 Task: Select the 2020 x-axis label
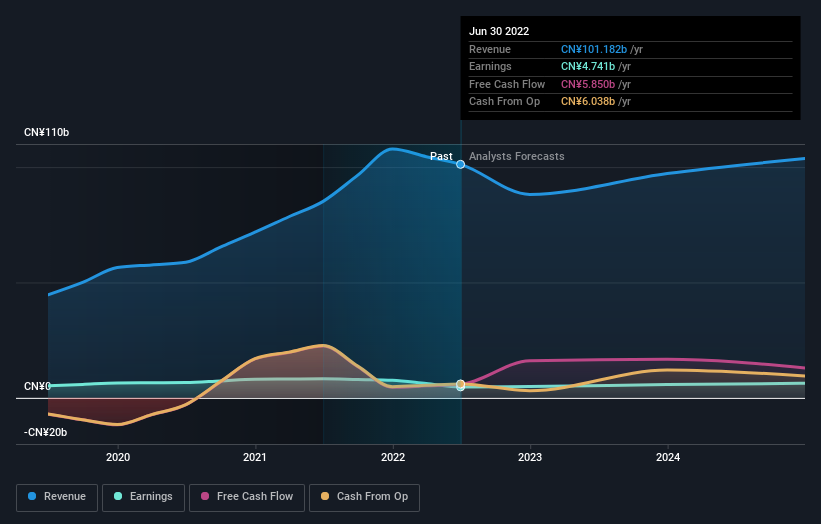click(118, 457)
